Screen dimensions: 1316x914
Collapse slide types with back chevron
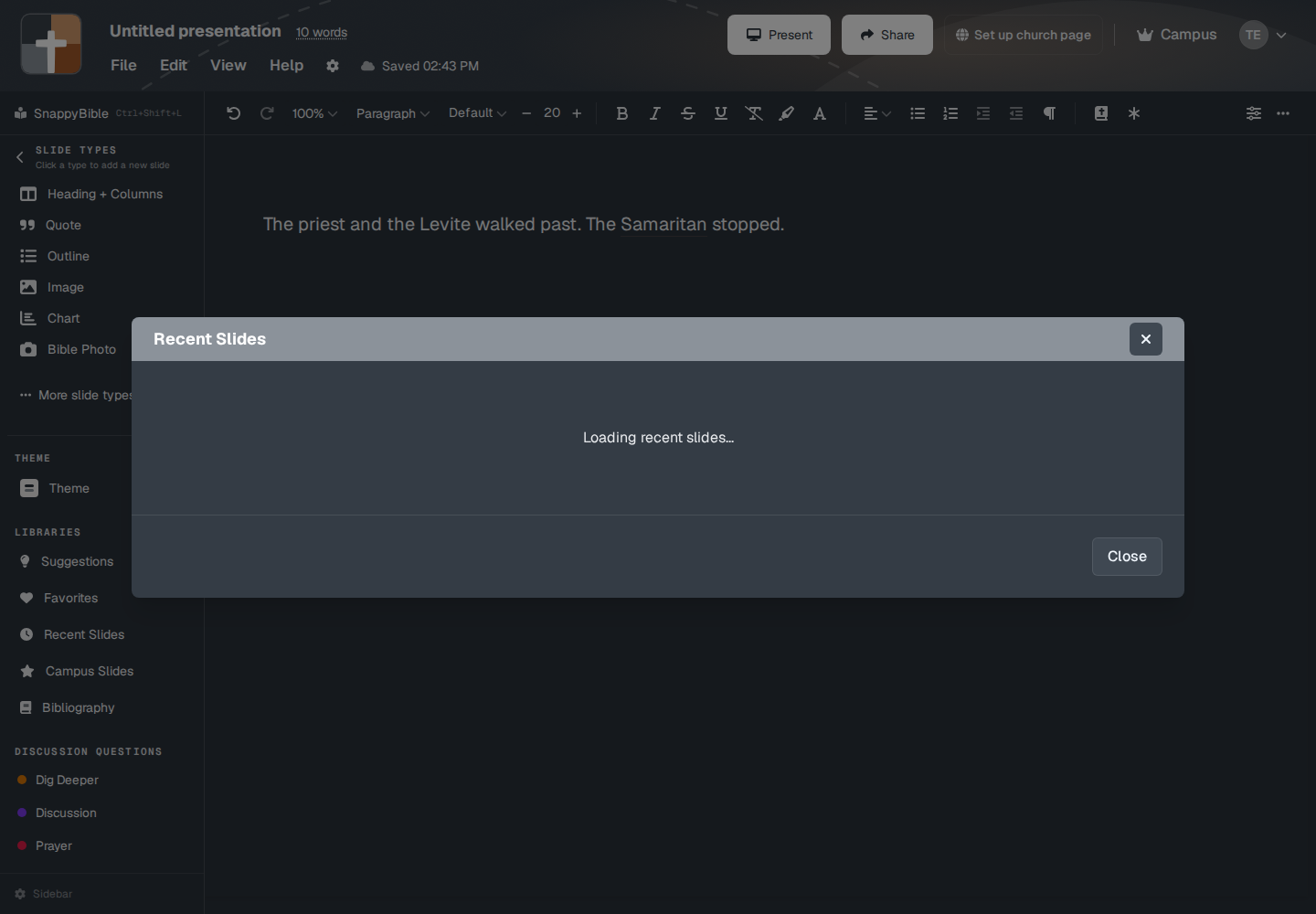[20, 157]
